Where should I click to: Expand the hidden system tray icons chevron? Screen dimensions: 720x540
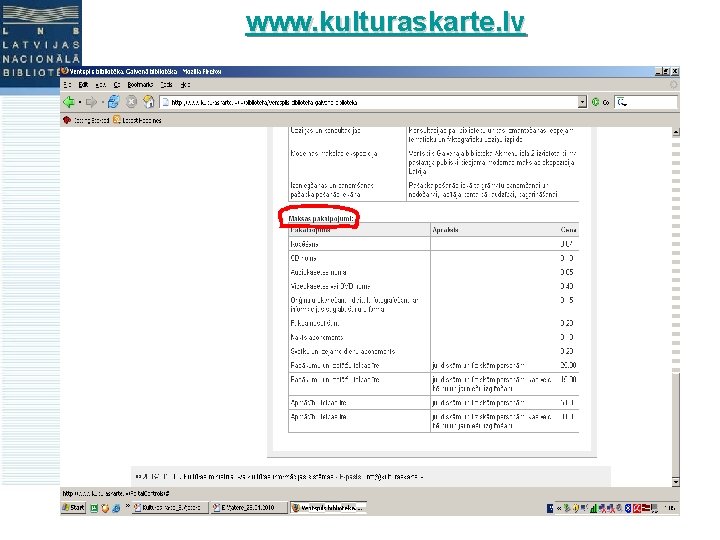pos(559,508)
